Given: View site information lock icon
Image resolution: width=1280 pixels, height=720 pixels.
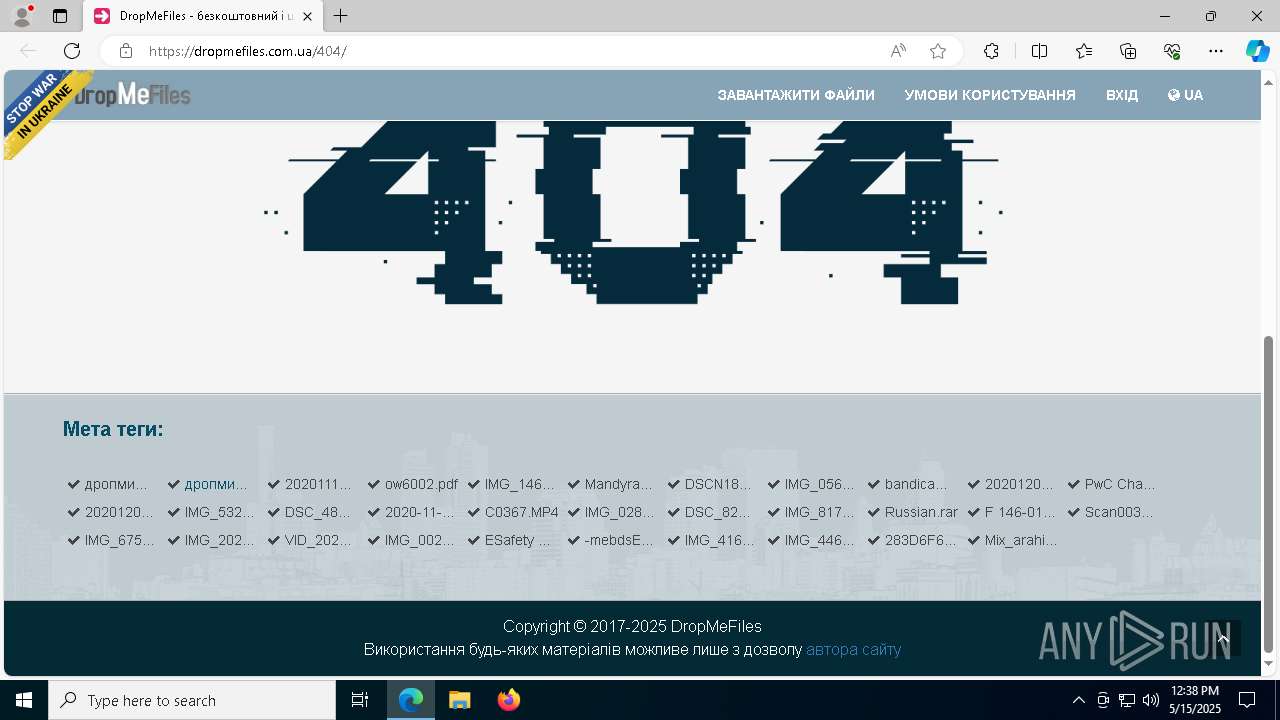Looking at the screenshot, I should [x=126, y=51].
